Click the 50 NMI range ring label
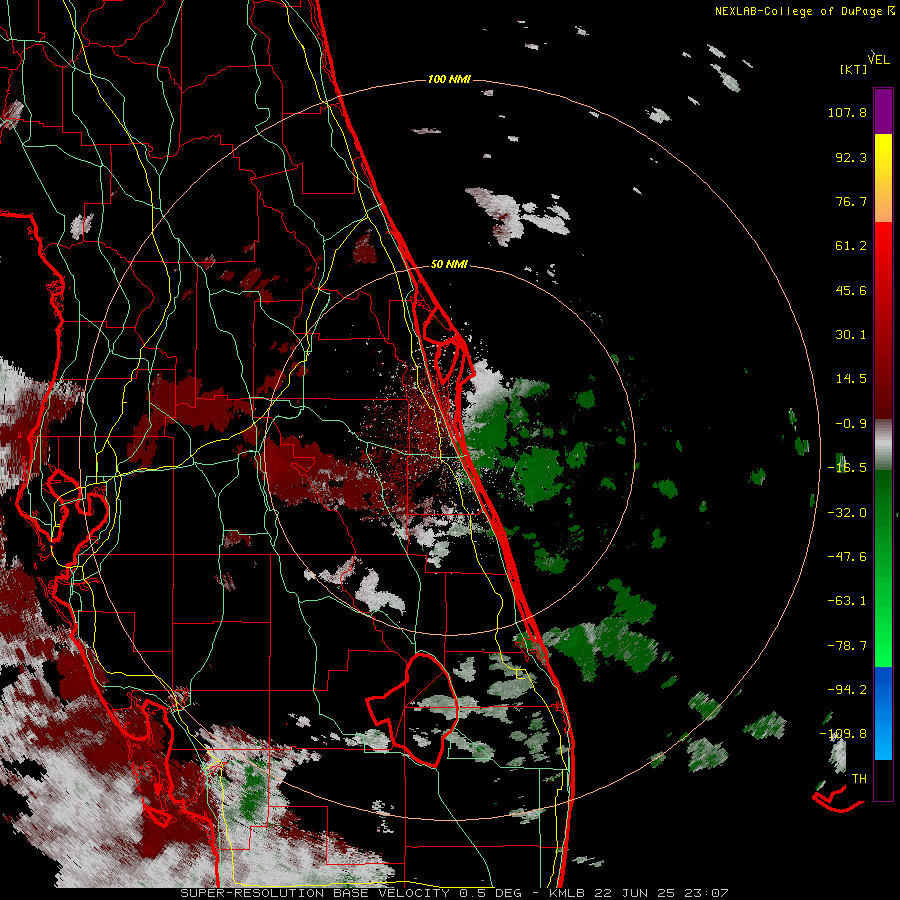900x900 pixels. 449,265
